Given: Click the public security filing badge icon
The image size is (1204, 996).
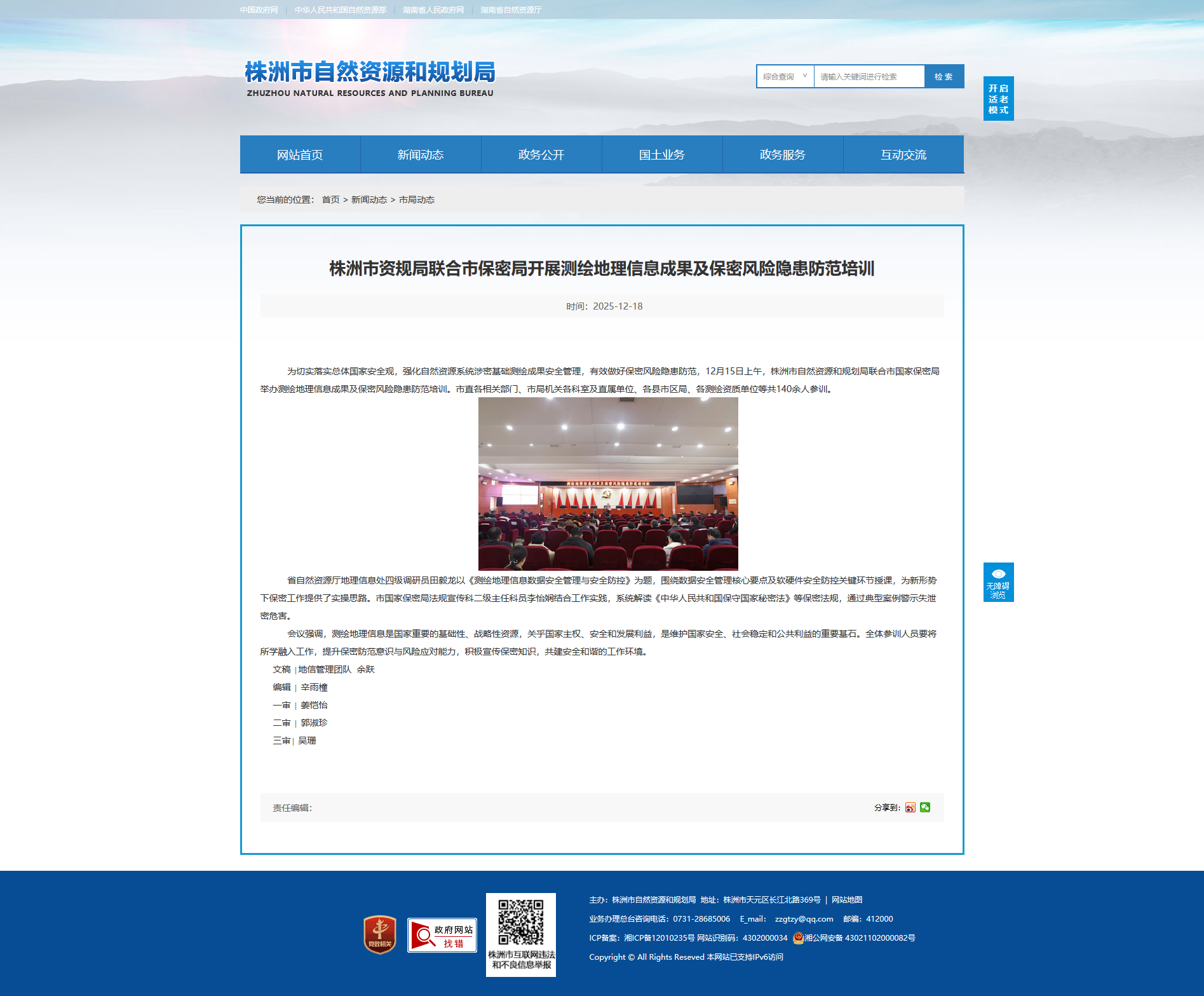Looking at the screenshot, I should click(x=799, y=938).
